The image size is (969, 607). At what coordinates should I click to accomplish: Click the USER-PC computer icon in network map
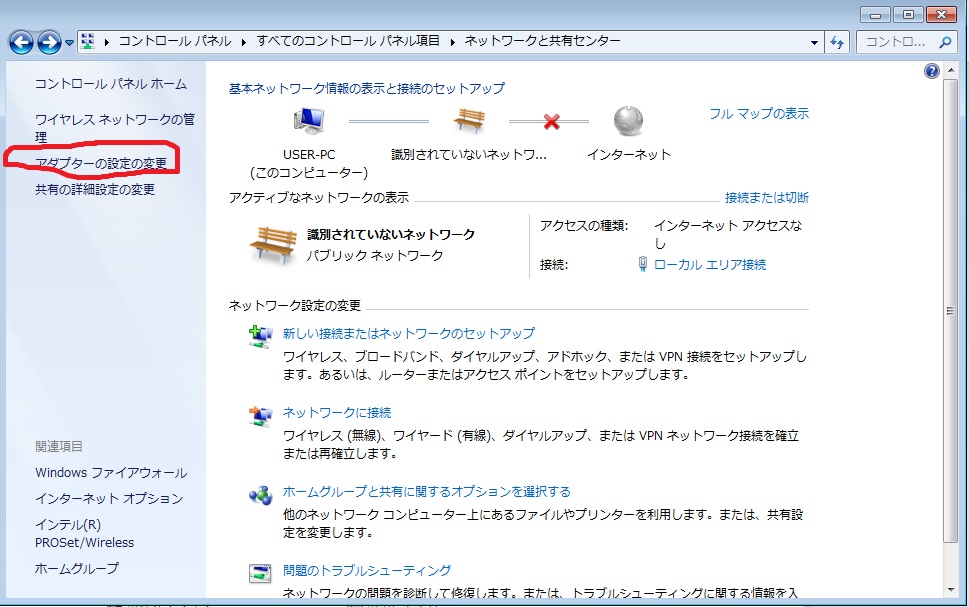click(308, 119)
